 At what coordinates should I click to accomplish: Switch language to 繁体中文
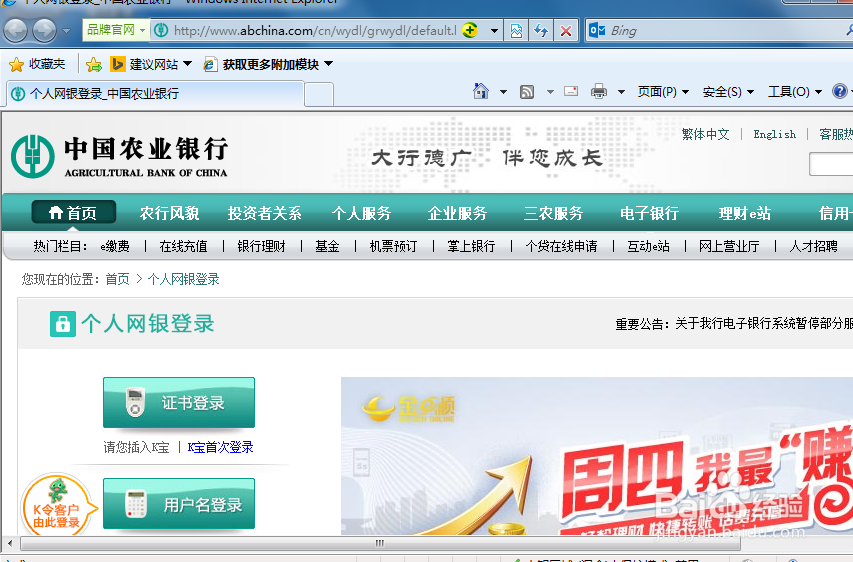pyautogui.click(x=705, y=134)
